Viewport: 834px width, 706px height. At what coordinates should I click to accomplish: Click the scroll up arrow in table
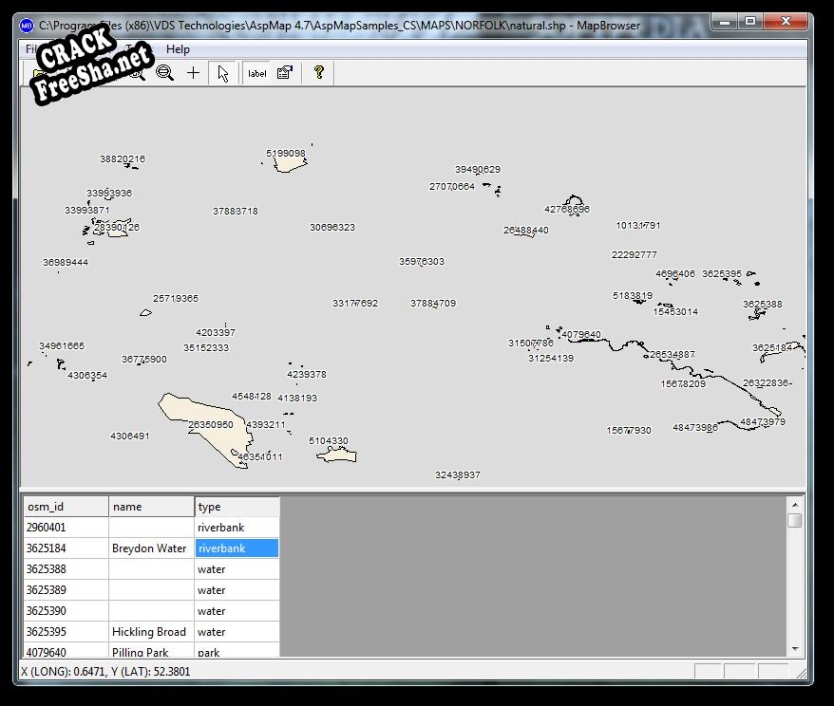(x=795, y=505)
